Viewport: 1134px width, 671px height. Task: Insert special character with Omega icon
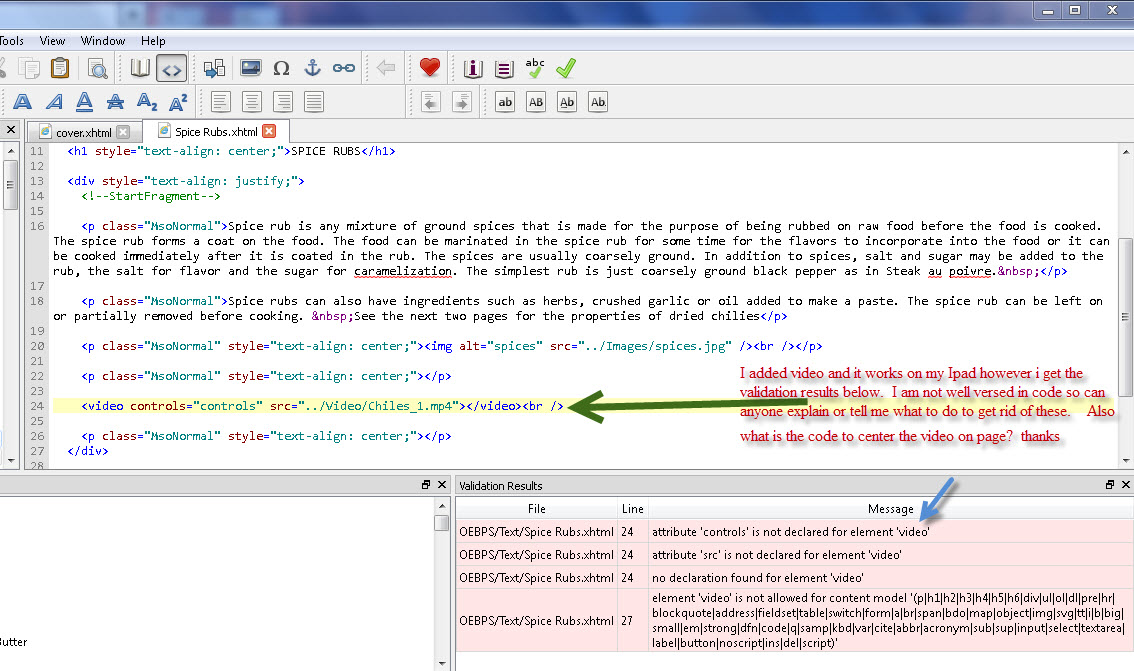click(281, 68)
